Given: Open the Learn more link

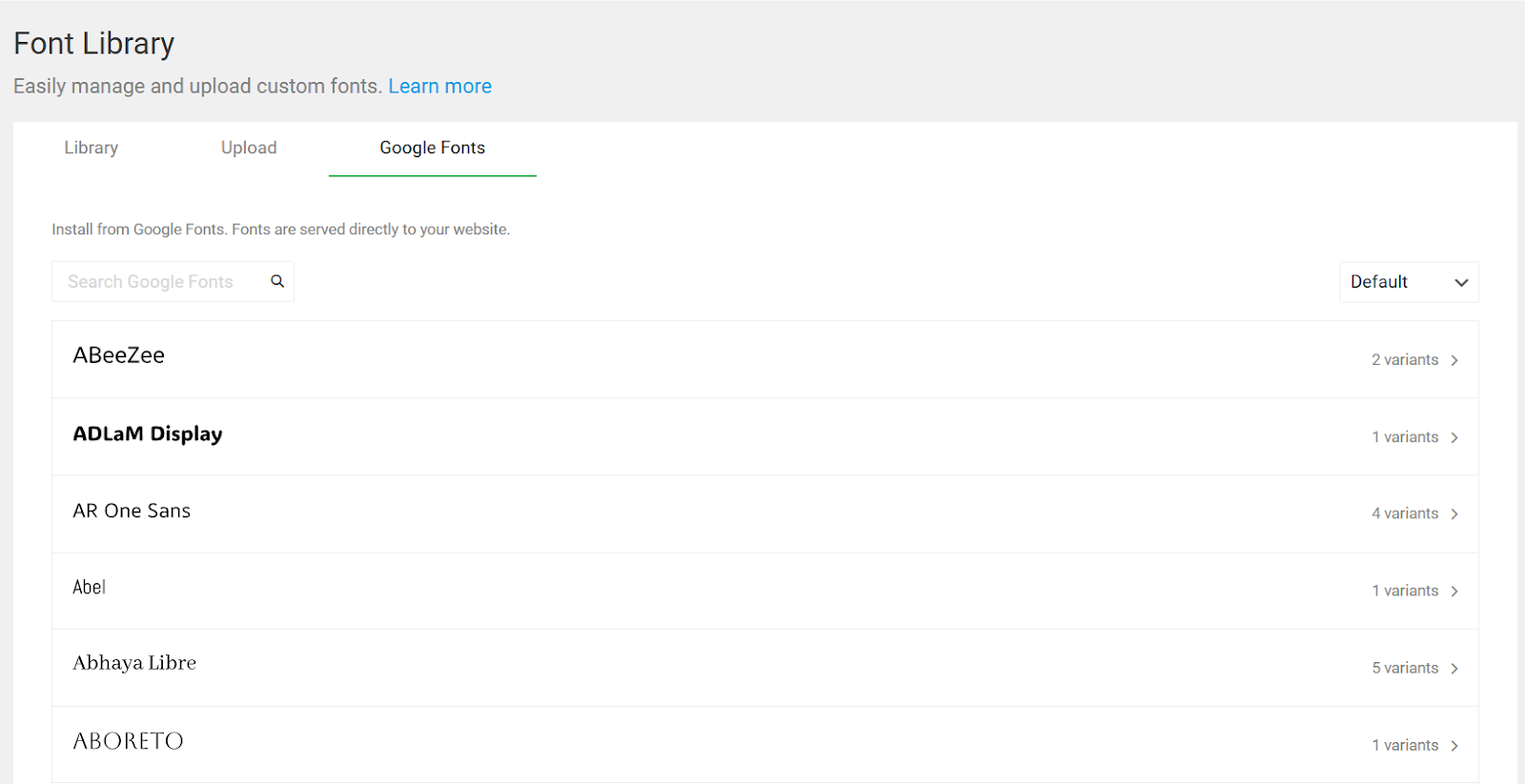Looking at the screenshot, I should coord(439,86).
